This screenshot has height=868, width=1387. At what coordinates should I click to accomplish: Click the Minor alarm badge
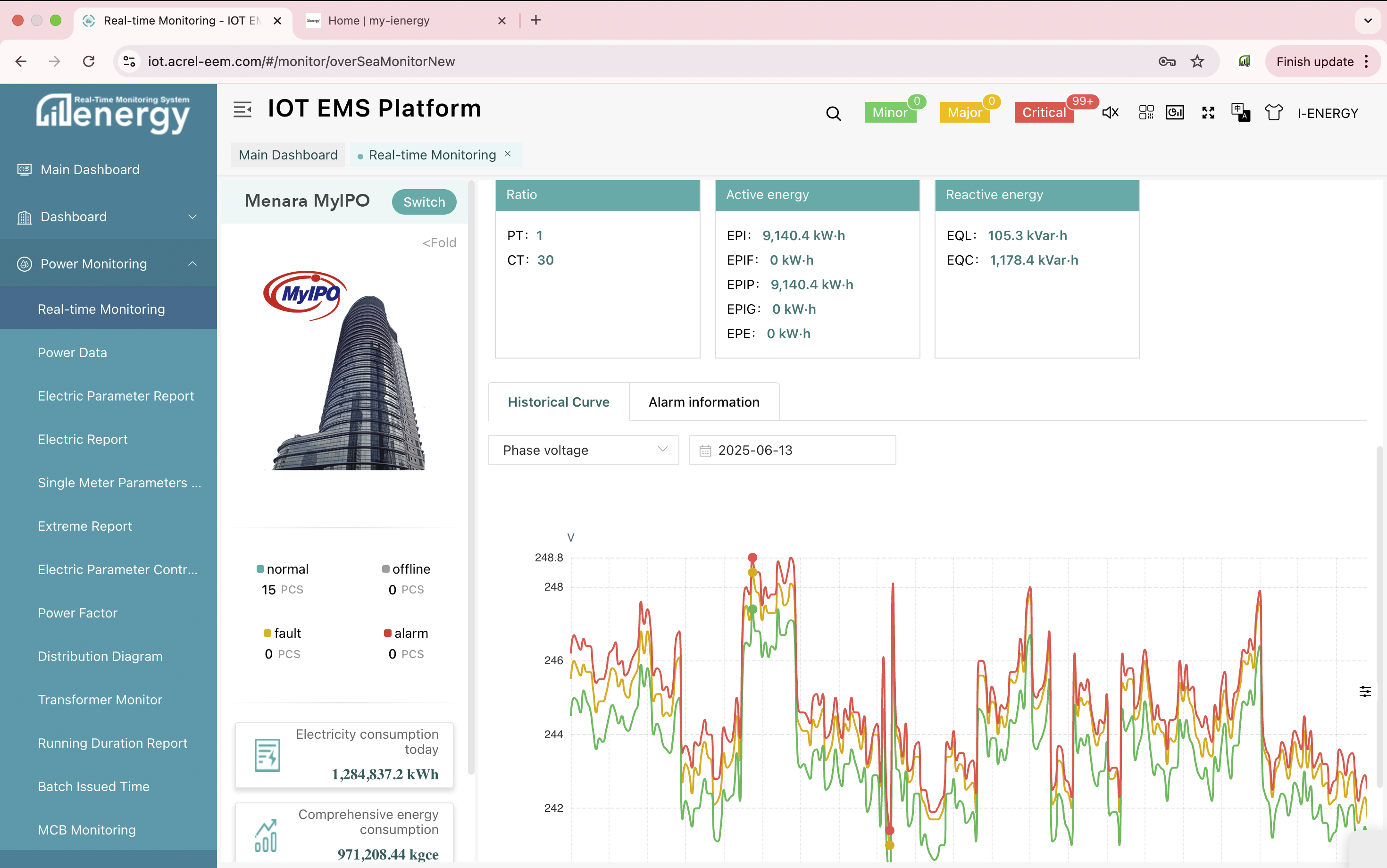(890, 113)
